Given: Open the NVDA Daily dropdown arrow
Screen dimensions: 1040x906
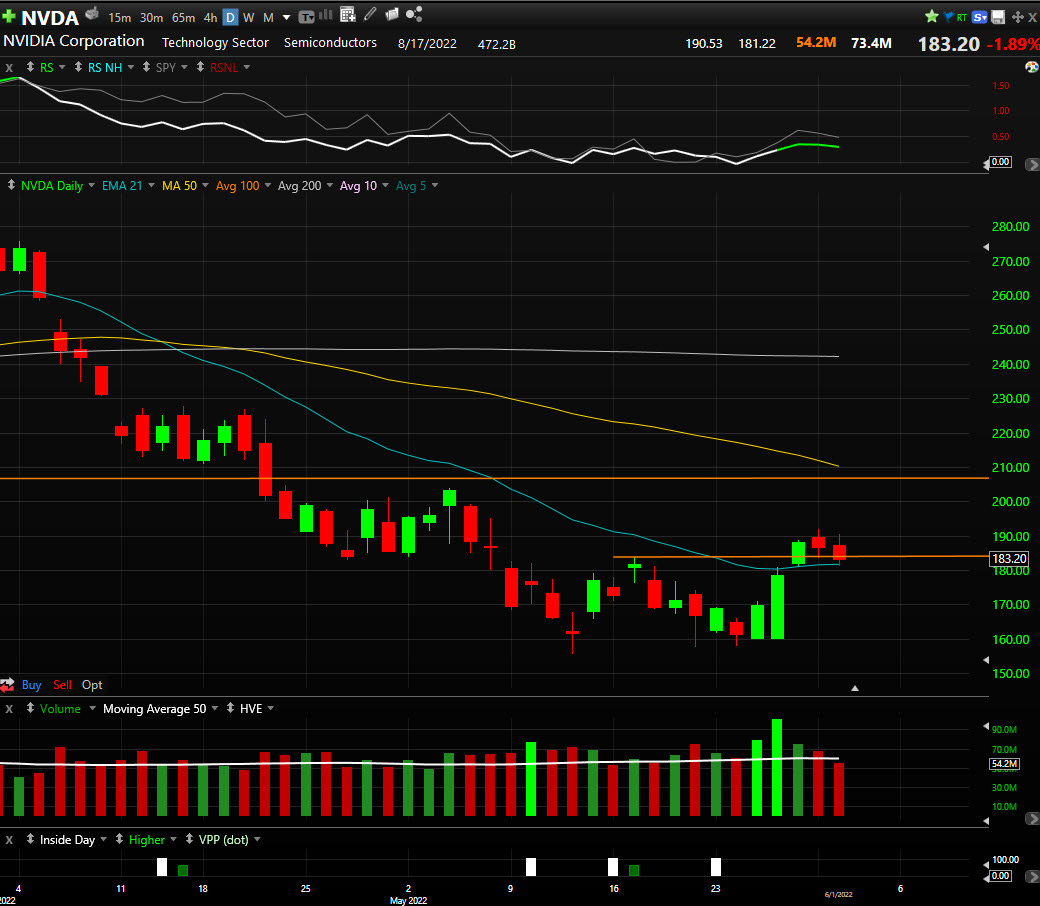Looking at the screenshot, I should click(x=92, y=186).
